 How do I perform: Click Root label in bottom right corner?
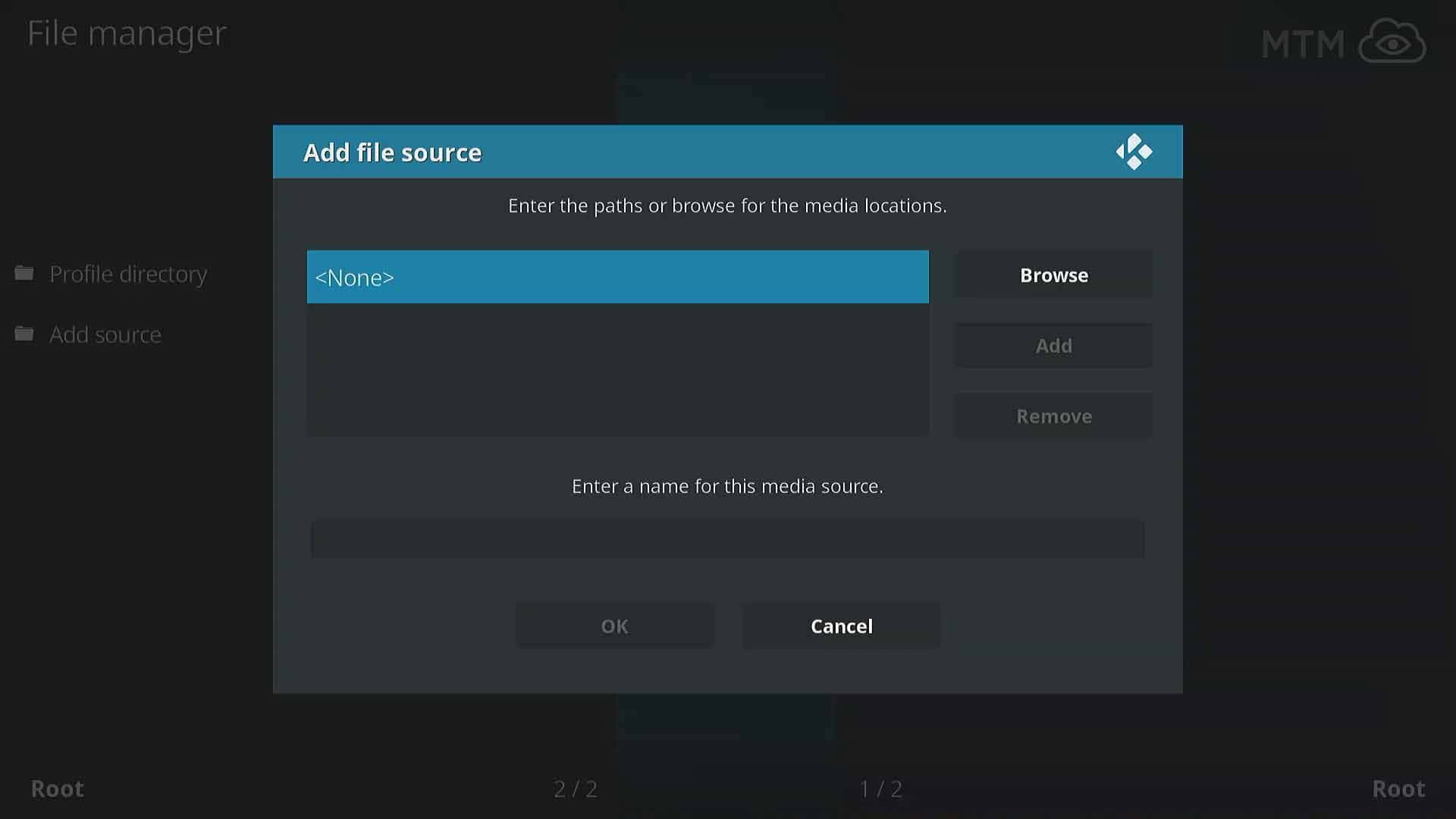tap(1399, 789)
